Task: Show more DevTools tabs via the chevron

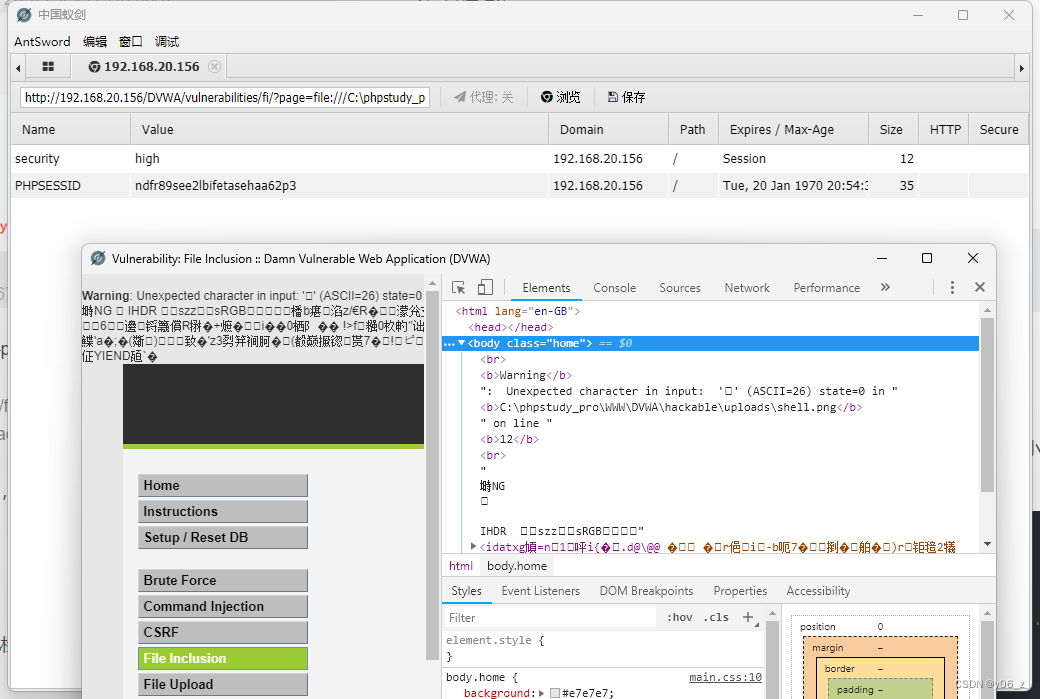Action: point(885,287)
